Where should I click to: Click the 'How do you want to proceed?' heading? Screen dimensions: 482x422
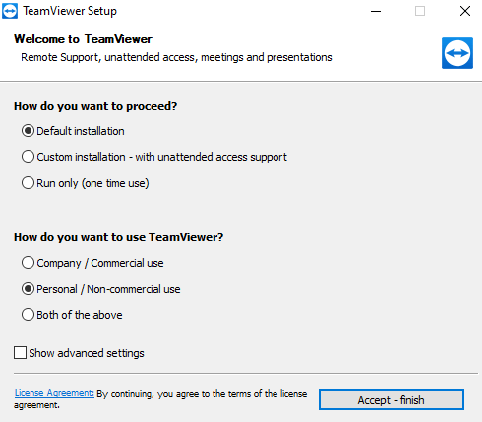coord(96,106)
